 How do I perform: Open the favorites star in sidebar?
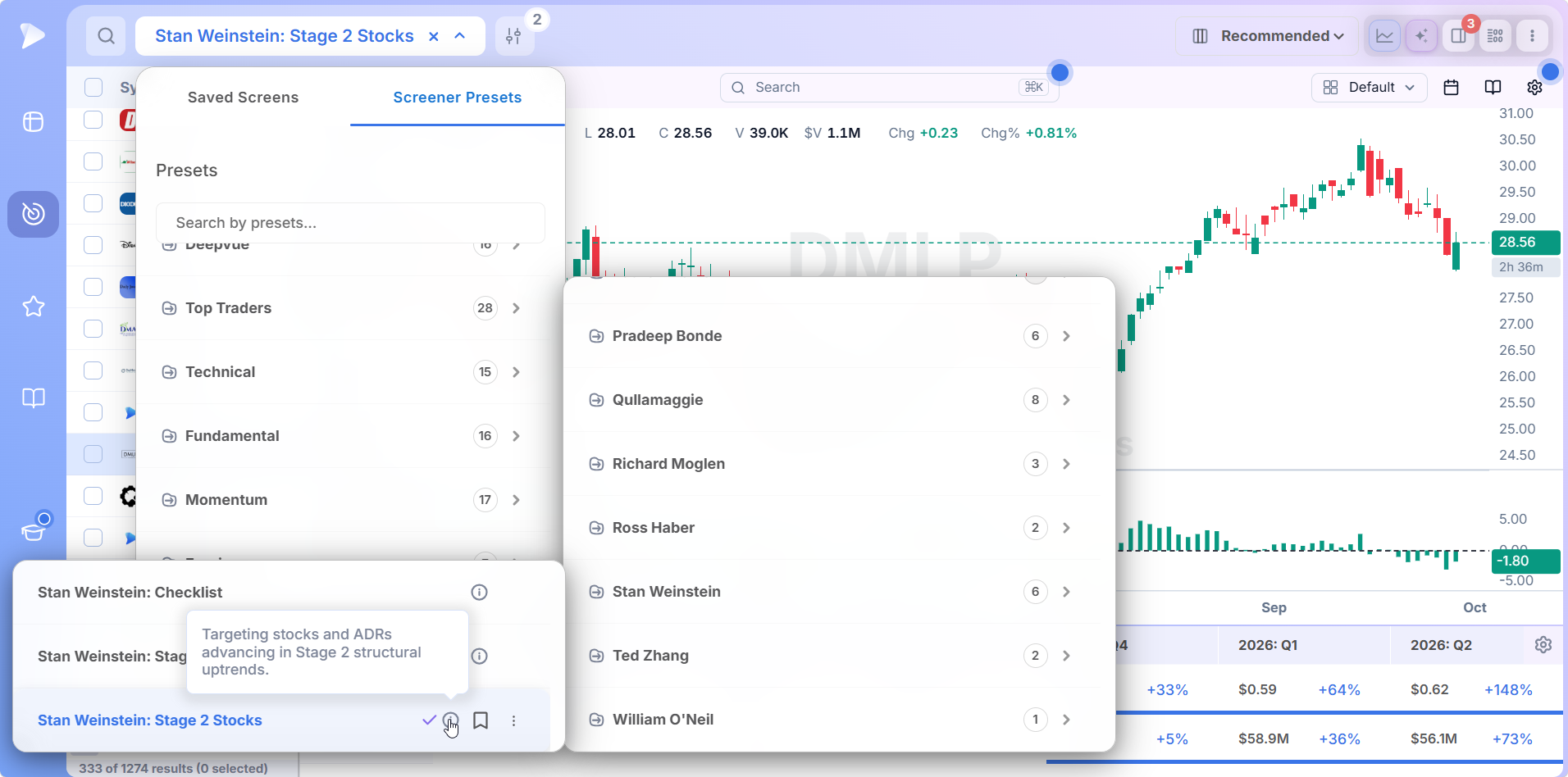pos(33,307)
